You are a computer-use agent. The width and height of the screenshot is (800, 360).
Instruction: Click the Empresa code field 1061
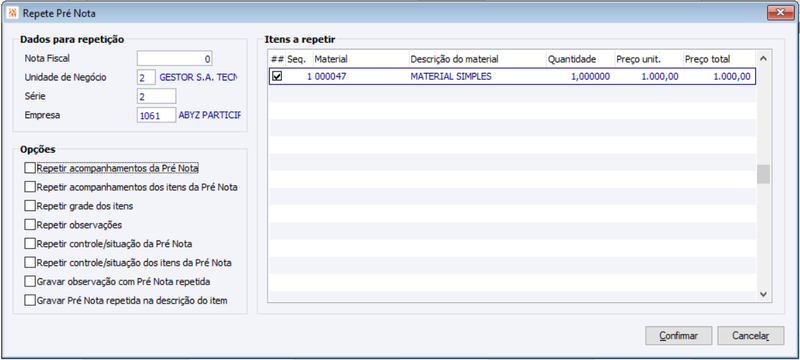coord(156,115)
